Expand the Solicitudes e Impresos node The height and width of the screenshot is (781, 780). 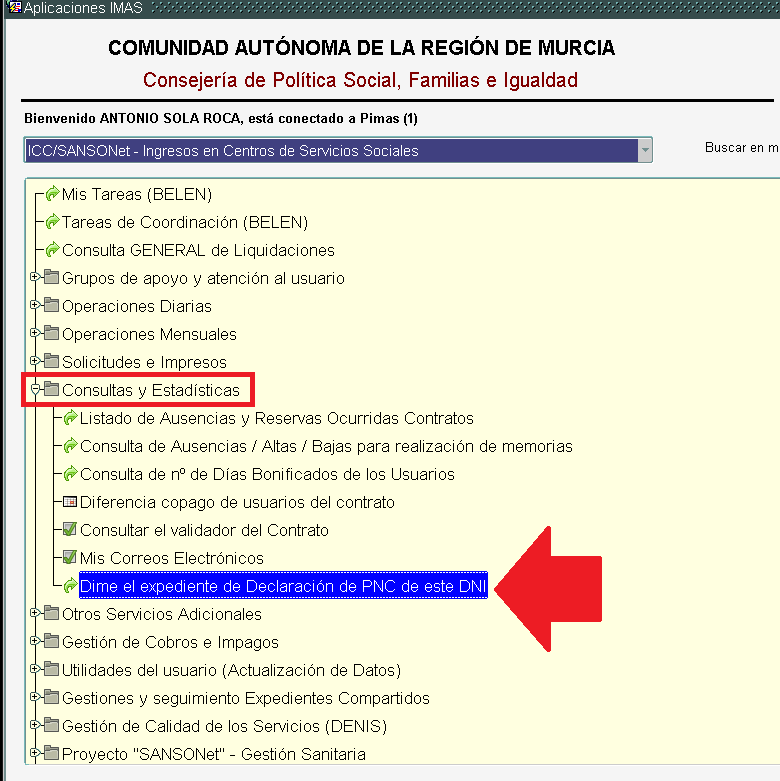[x=35, y=362]
